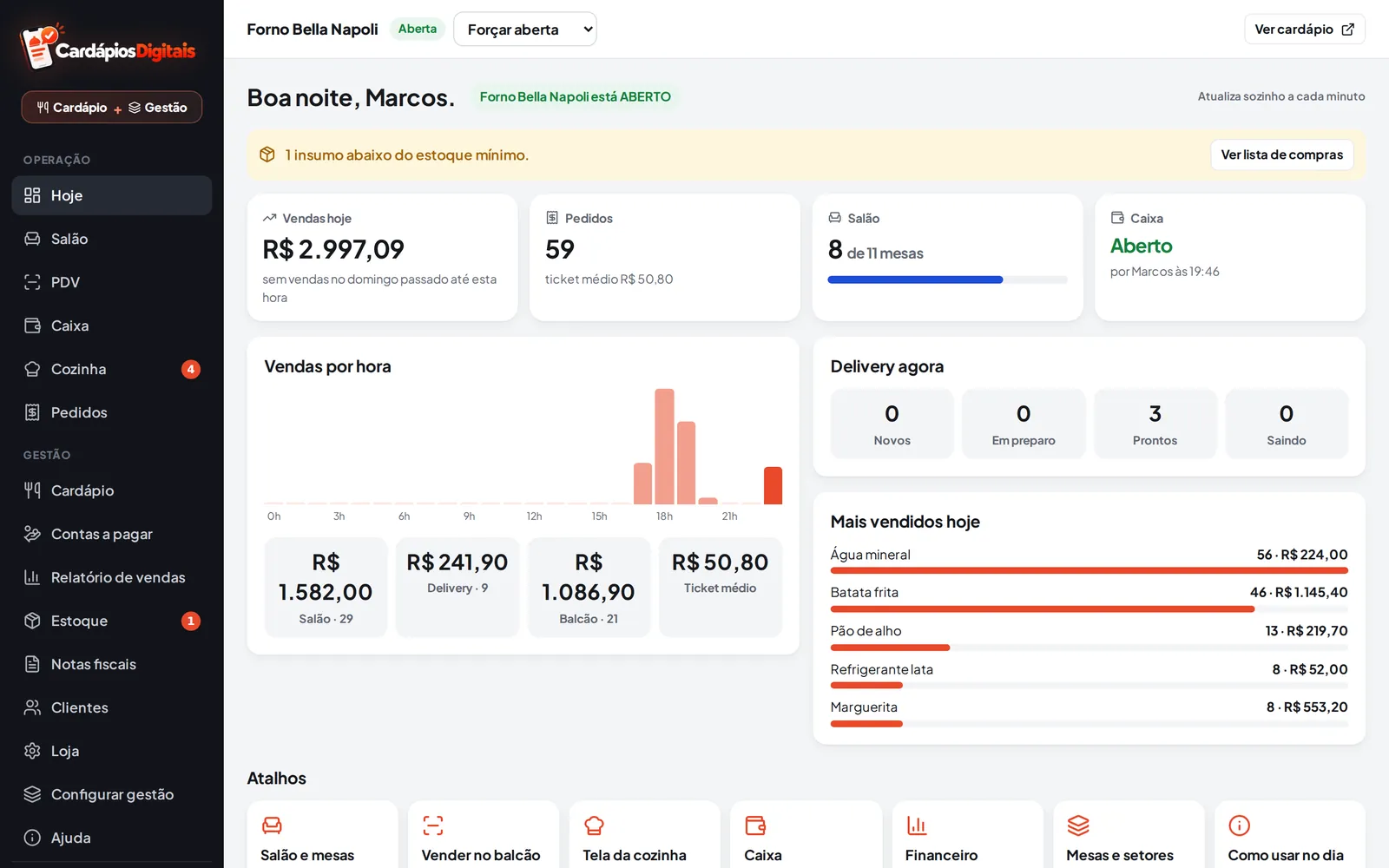Image resolution: width=1389 pixels, height=868 pixels.
Task: Click the Clientes people icon
Action: pos(32,707)
